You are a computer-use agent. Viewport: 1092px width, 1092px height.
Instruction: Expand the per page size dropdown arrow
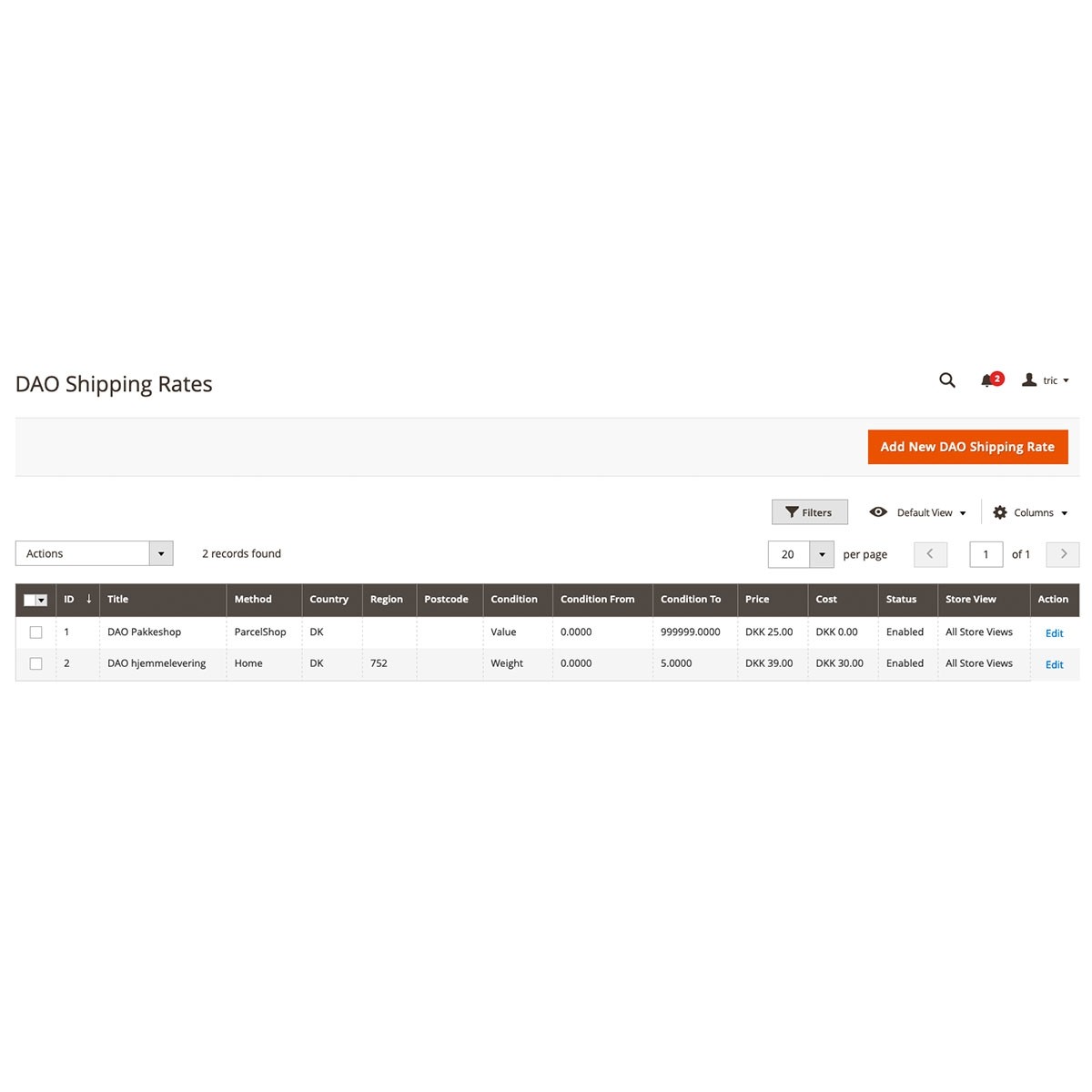click(822, 554)
